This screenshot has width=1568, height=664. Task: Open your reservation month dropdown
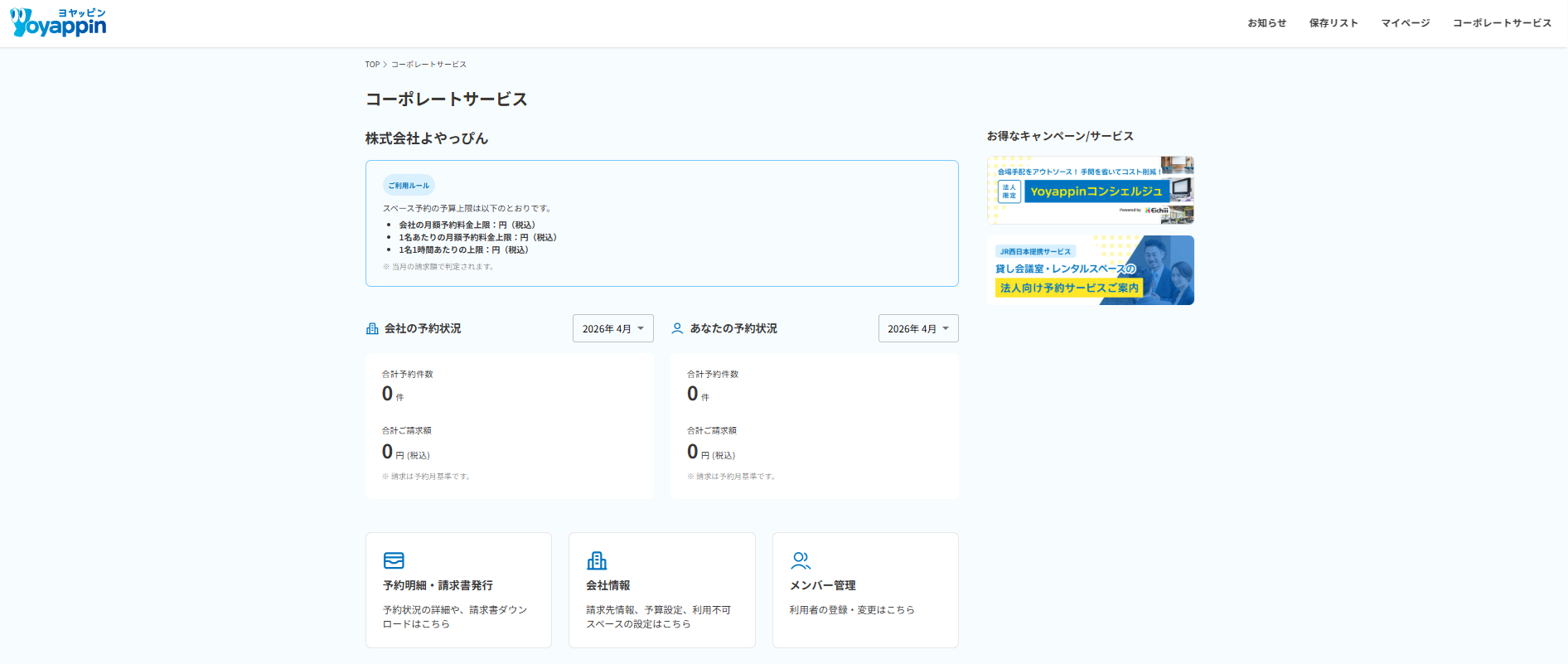click(x=917, y=329)
